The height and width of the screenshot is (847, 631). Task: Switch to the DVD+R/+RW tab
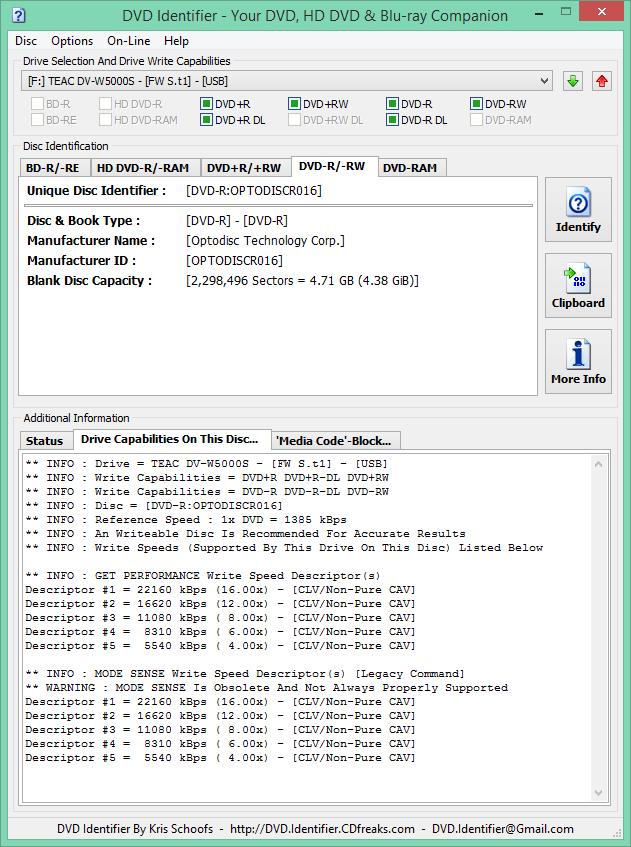click(x=244, y=168)
